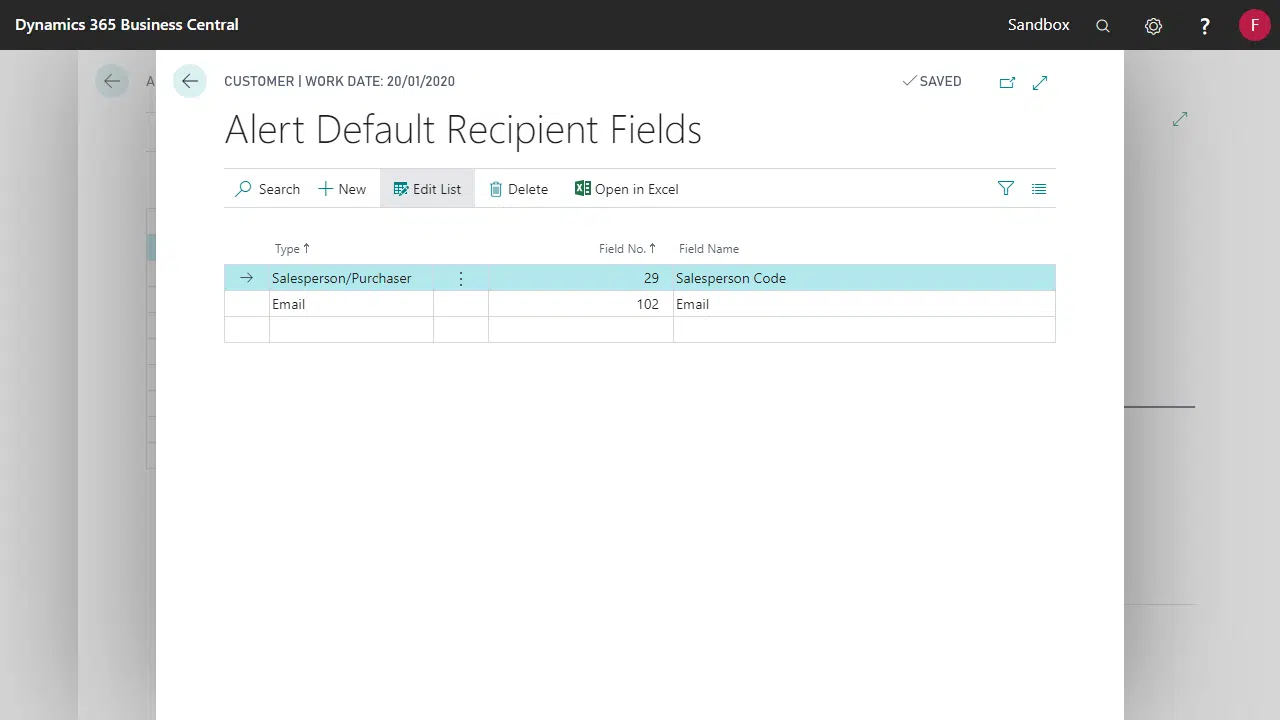Screen dimensions: 1280x720
Task: Click the back arrow beside Customer heading
Action: (190, 82)
